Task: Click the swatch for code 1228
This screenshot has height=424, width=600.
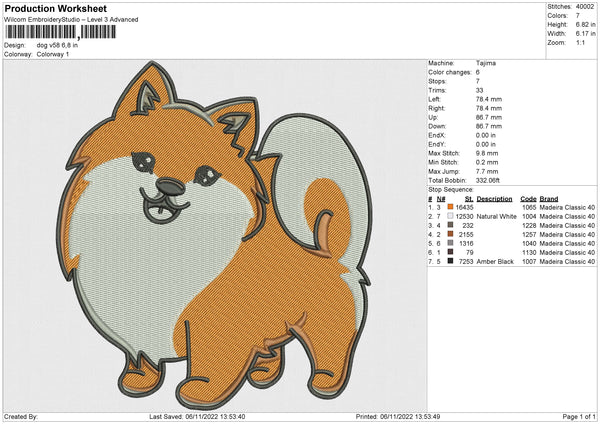Action: (x=451, y=224)
